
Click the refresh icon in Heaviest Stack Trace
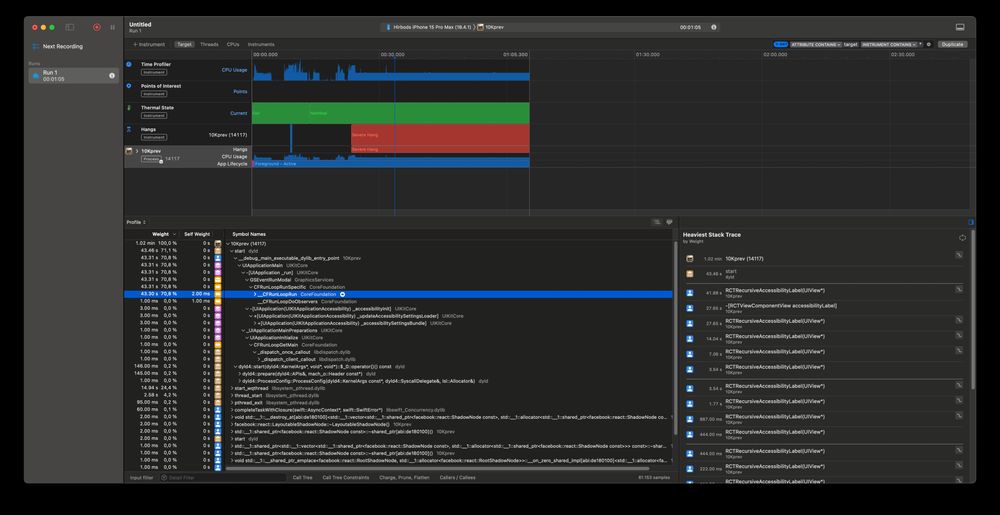pos(962,238)
